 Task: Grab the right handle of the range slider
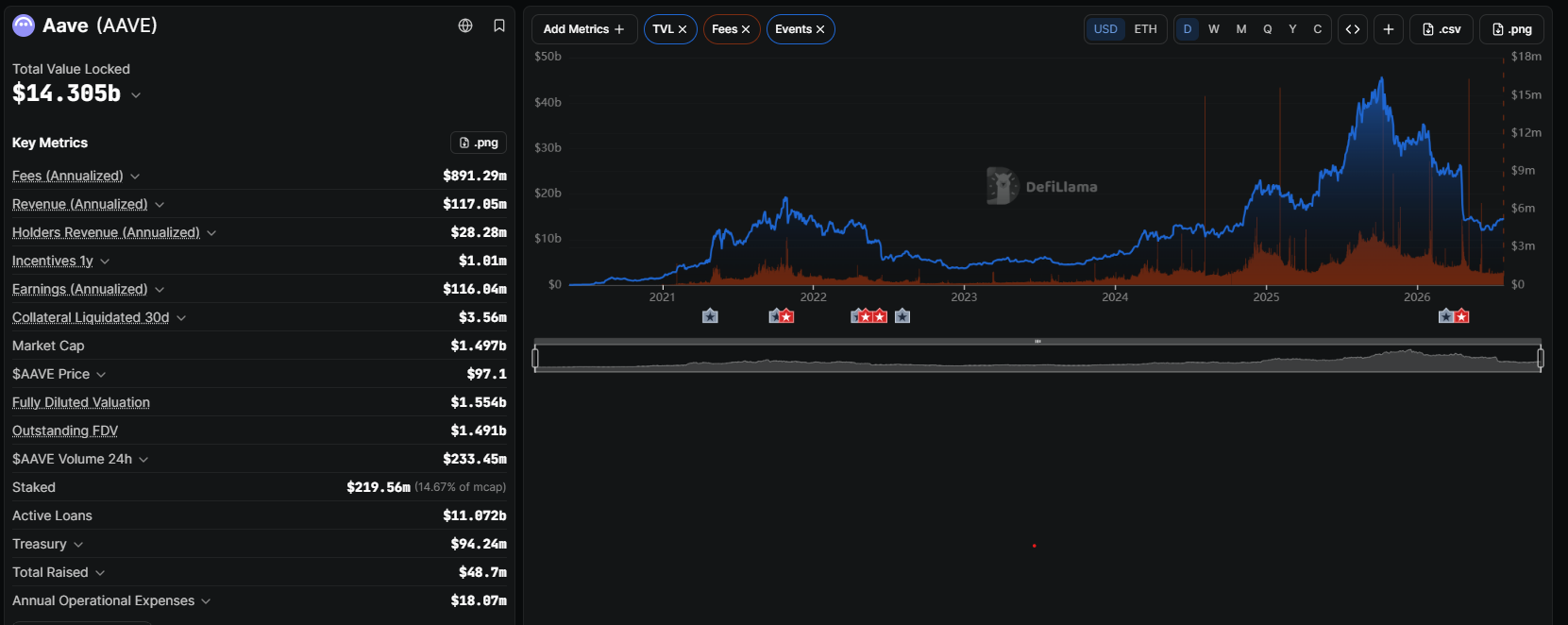pyautogui.click(x=1541, y=358)
